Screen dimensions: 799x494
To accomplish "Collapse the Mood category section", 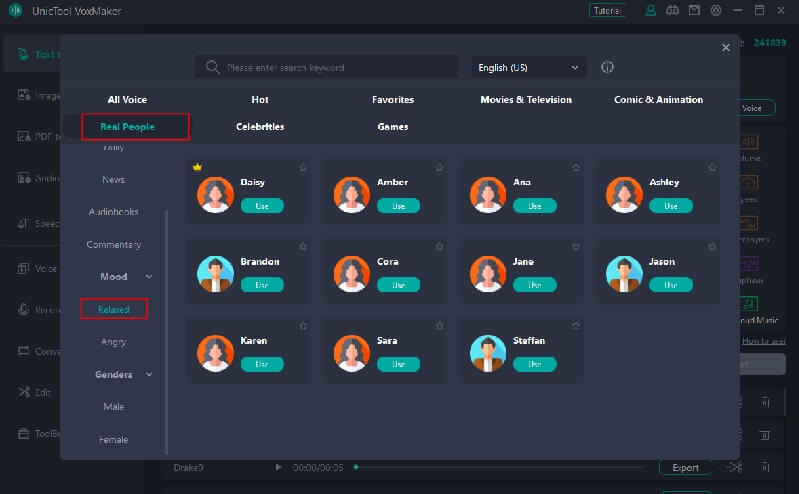I will pos(149,277).
